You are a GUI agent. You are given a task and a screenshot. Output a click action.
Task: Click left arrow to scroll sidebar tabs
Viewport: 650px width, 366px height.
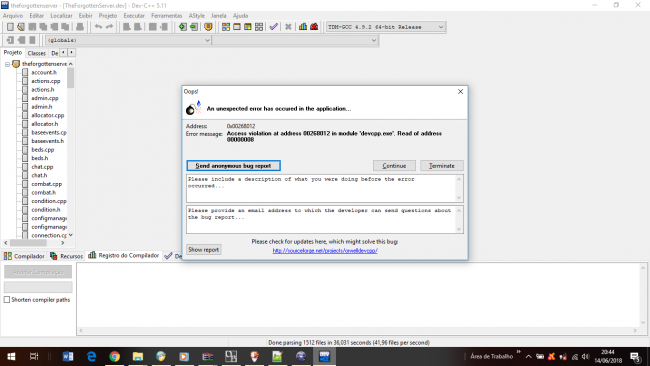[x=63, y=52]
